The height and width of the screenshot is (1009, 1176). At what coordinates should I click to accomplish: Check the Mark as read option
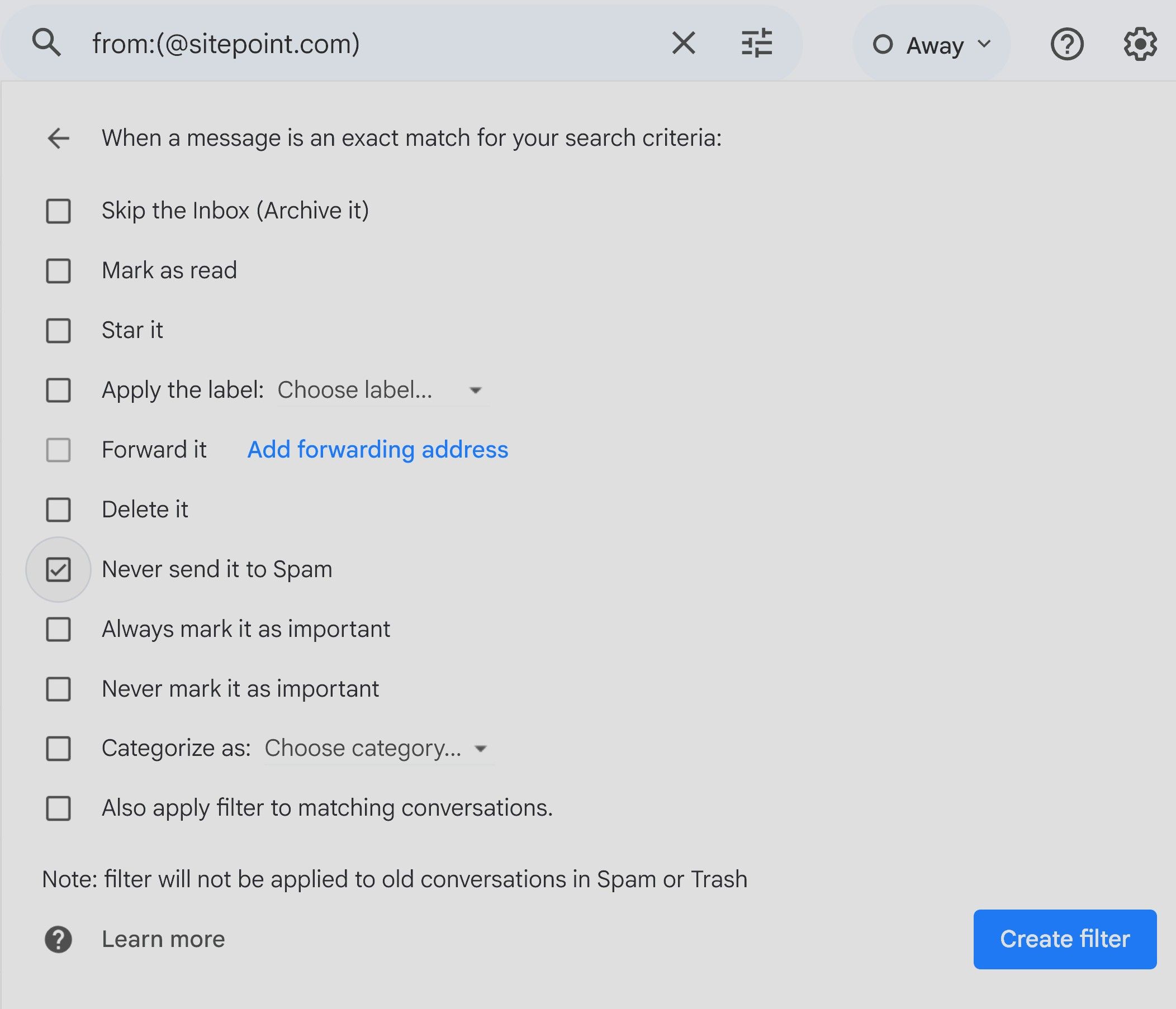click(59, 270)
